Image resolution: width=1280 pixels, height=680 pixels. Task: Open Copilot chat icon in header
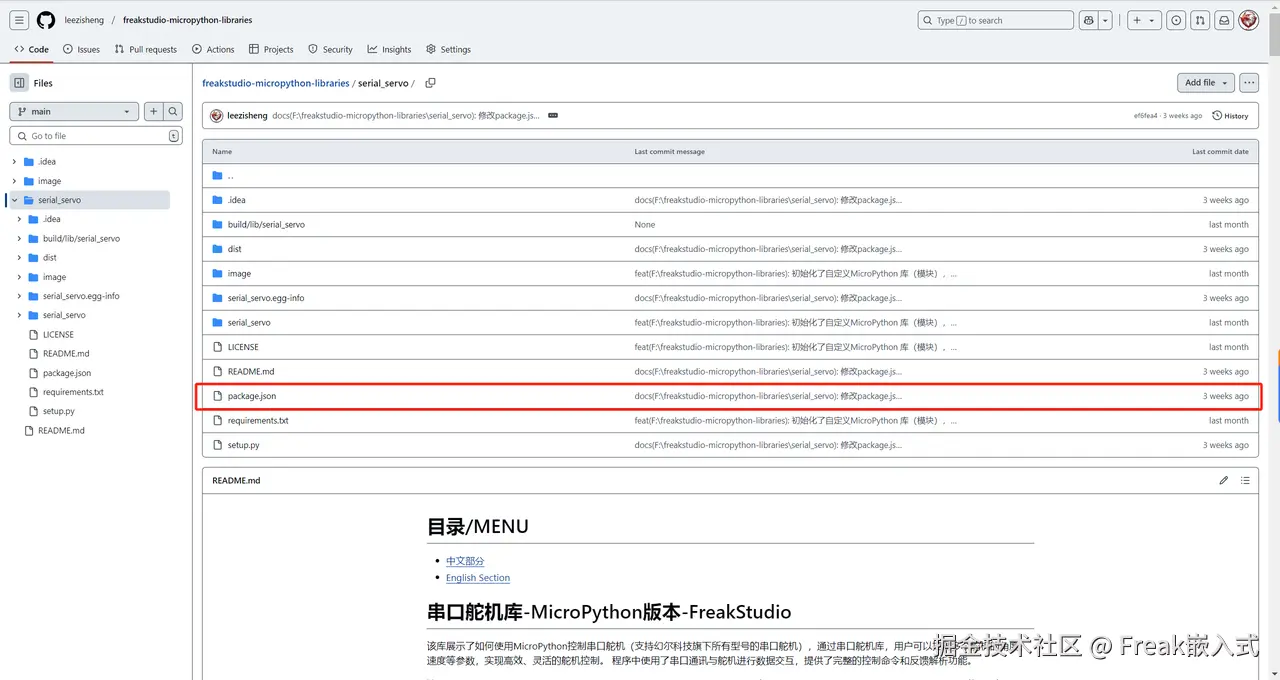click(x=1090, y=20)
